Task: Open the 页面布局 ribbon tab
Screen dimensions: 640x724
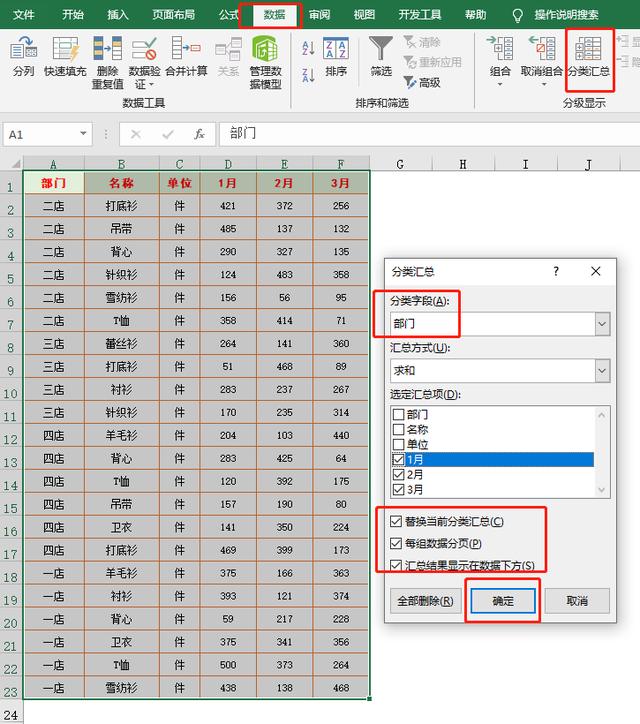Action: pyautogui.click(x=174, y=15)
